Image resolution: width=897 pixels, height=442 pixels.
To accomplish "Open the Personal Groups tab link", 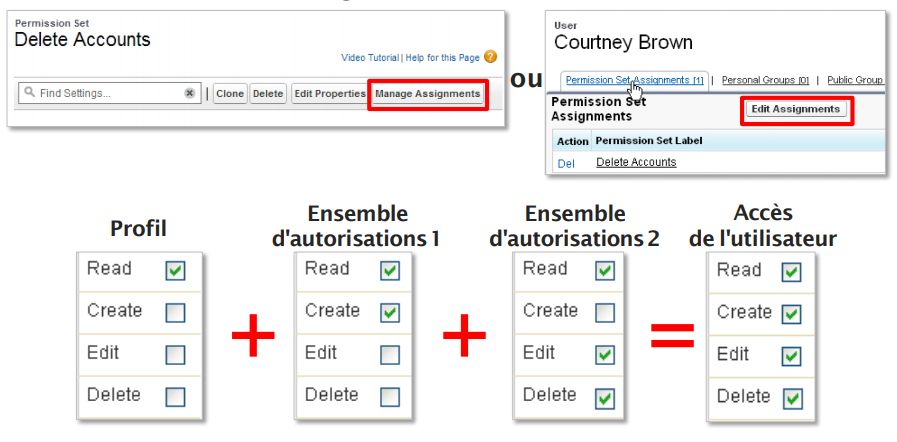I will click(765, 80).
